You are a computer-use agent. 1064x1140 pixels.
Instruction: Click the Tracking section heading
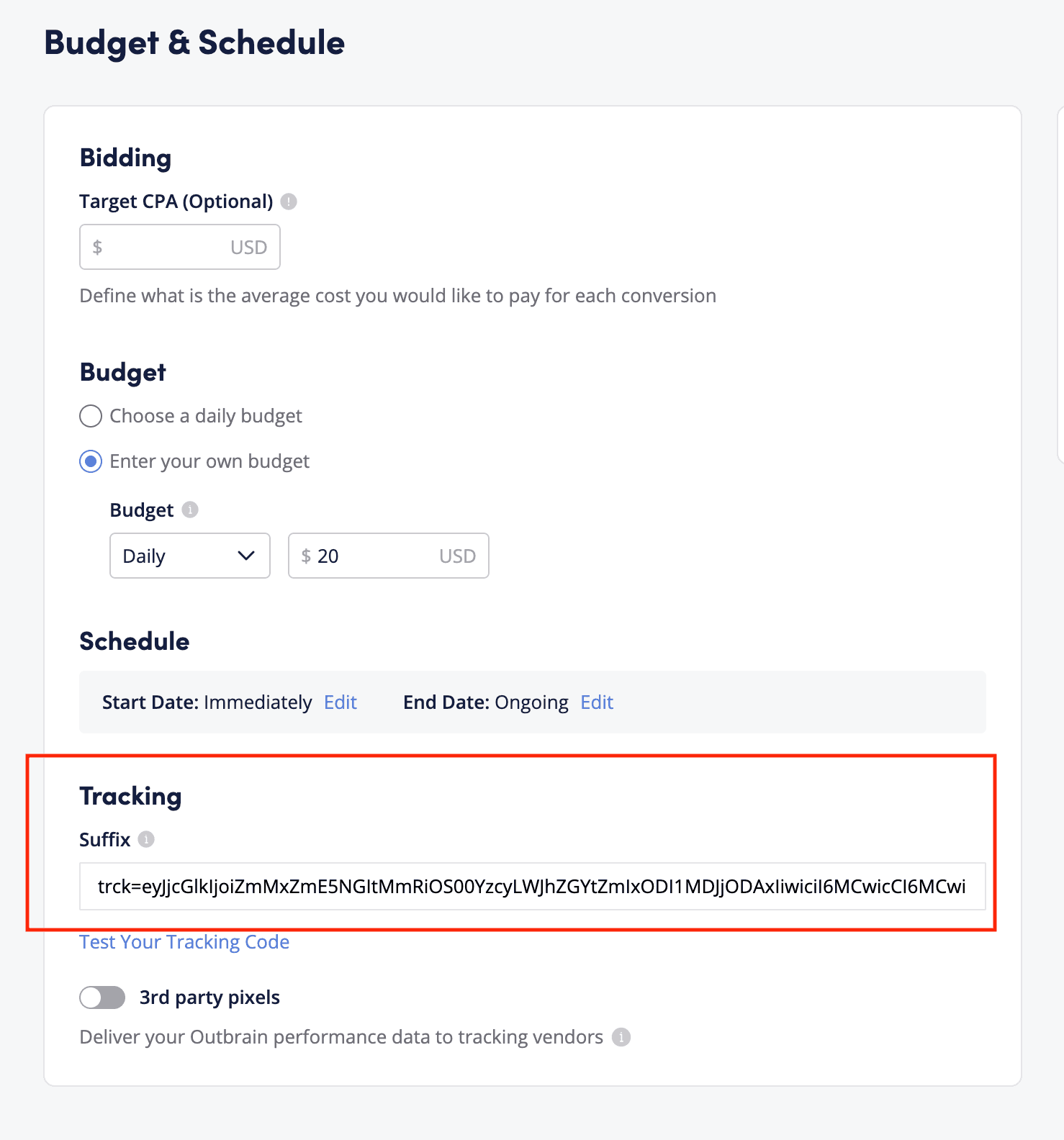point(130,796)
